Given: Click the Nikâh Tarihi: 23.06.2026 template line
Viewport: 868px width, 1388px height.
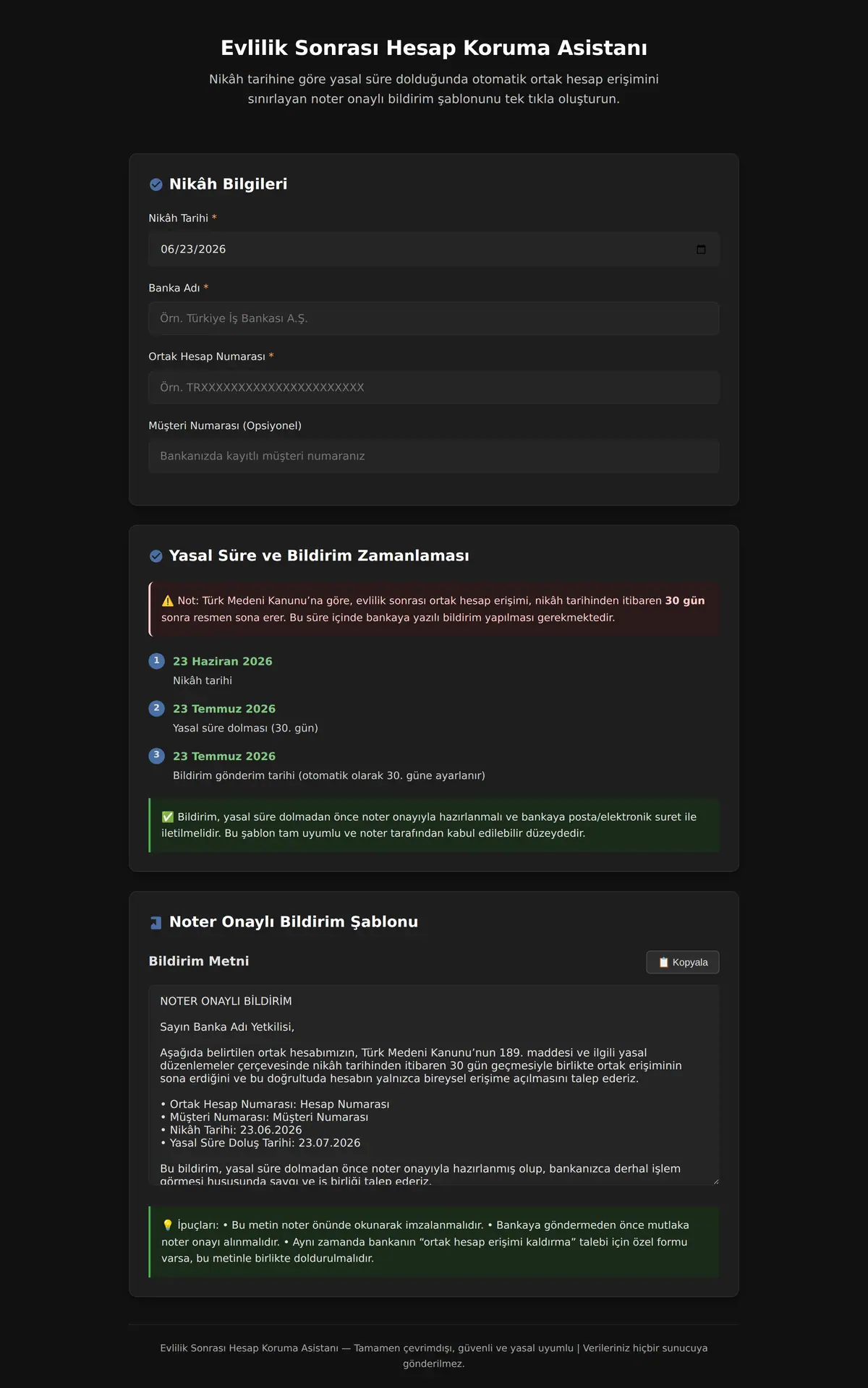Looking at the screenshot, I should pos(231,1130).
